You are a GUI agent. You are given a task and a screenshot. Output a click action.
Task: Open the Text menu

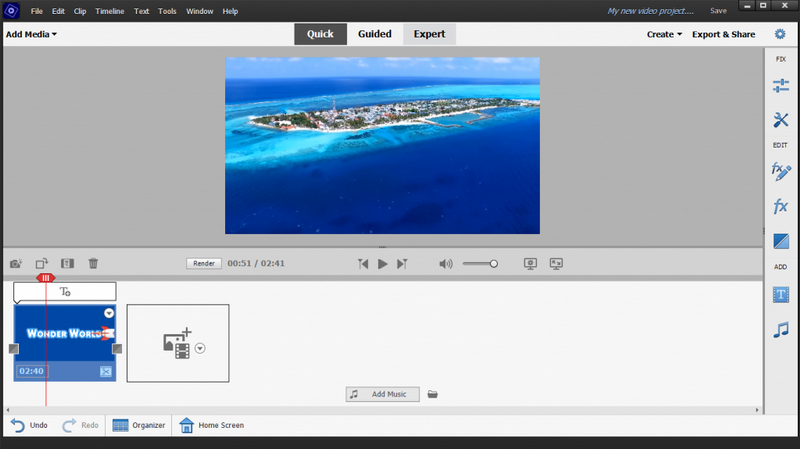coord(141,11)
